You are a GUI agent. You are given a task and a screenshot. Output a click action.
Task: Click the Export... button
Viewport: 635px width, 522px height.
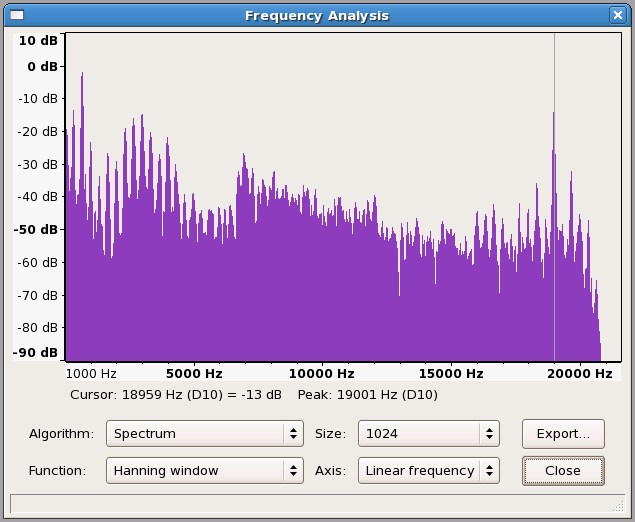(x=563, y=434)
